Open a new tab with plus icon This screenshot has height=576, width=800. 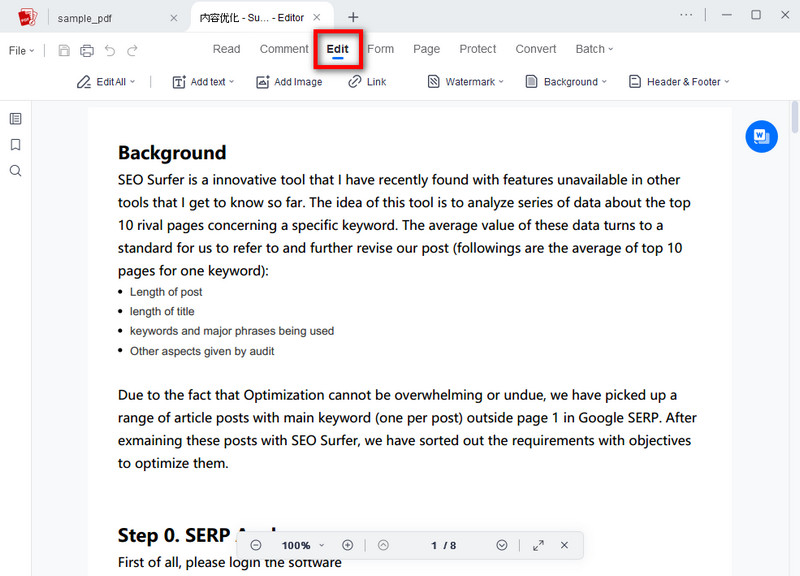click(x=353, y=17)
